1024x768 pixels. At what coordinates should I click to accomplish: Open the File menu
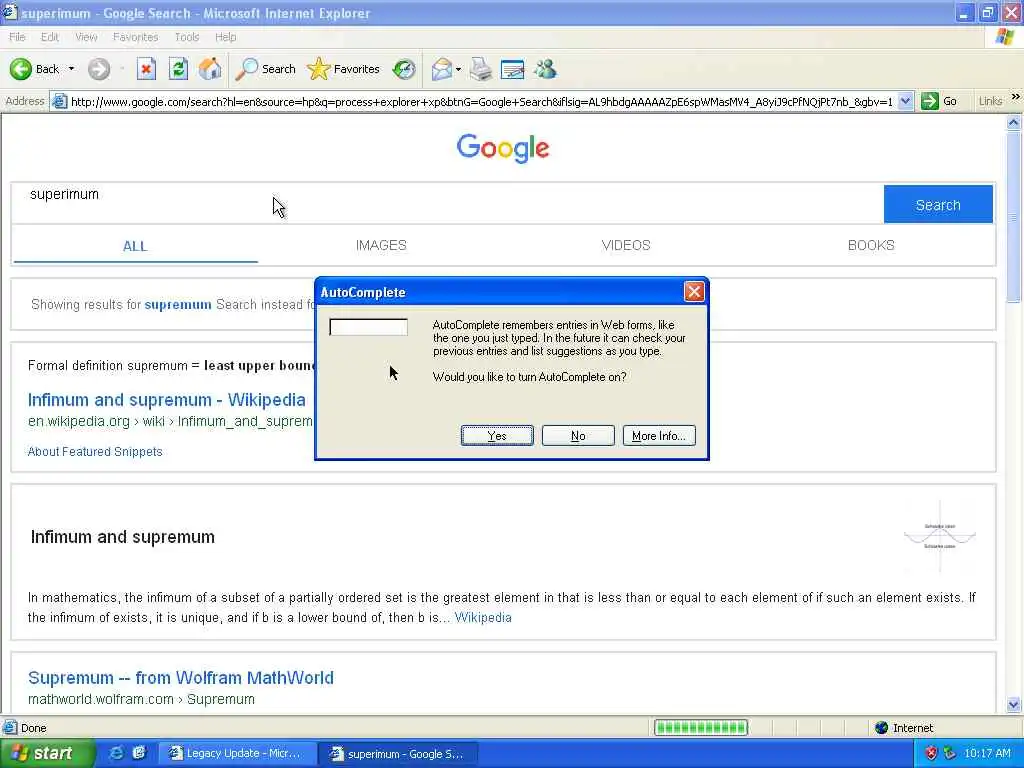tap(18, 37)
